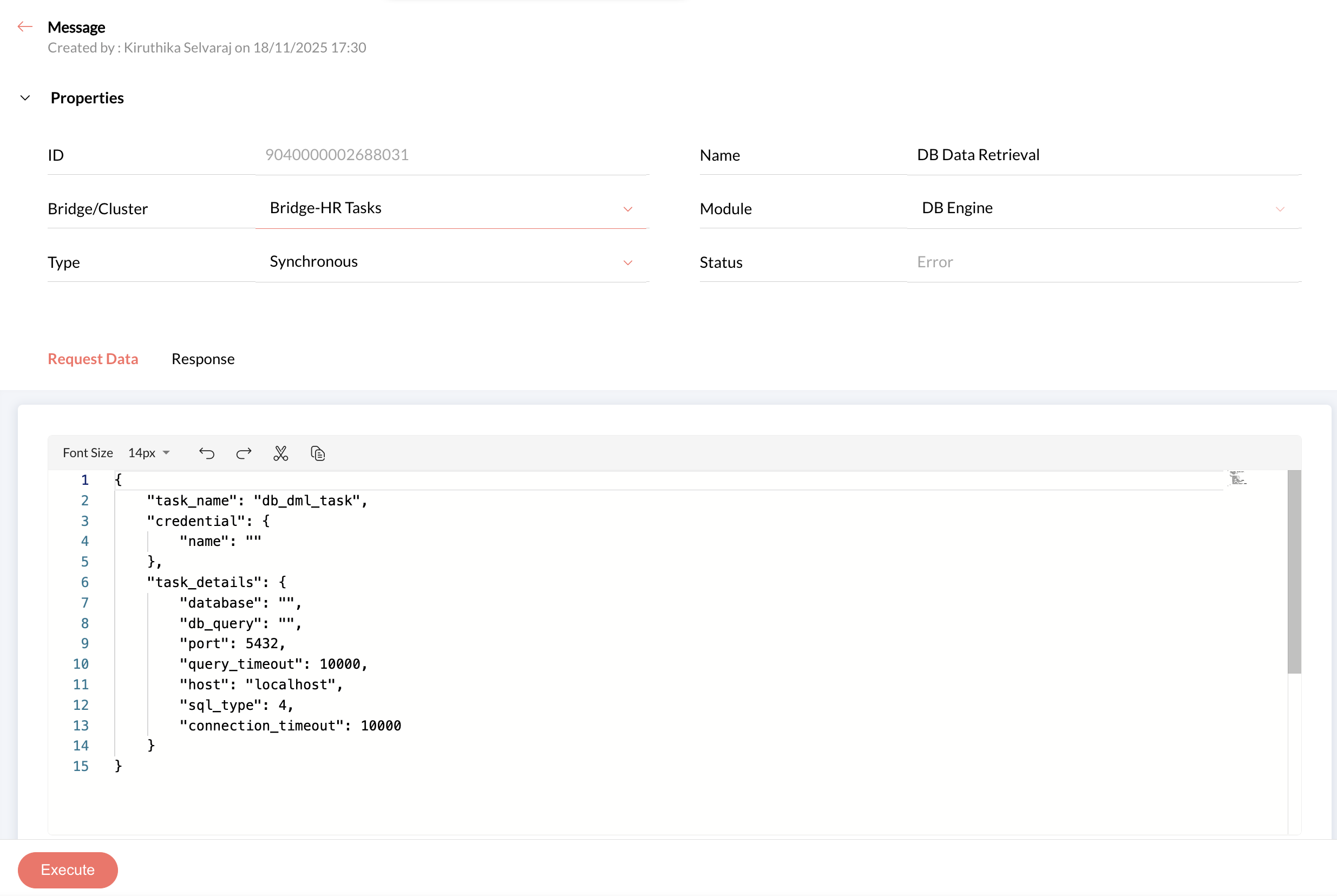
Task: Click the undo icon in editor toolbar
Action: 206,453
